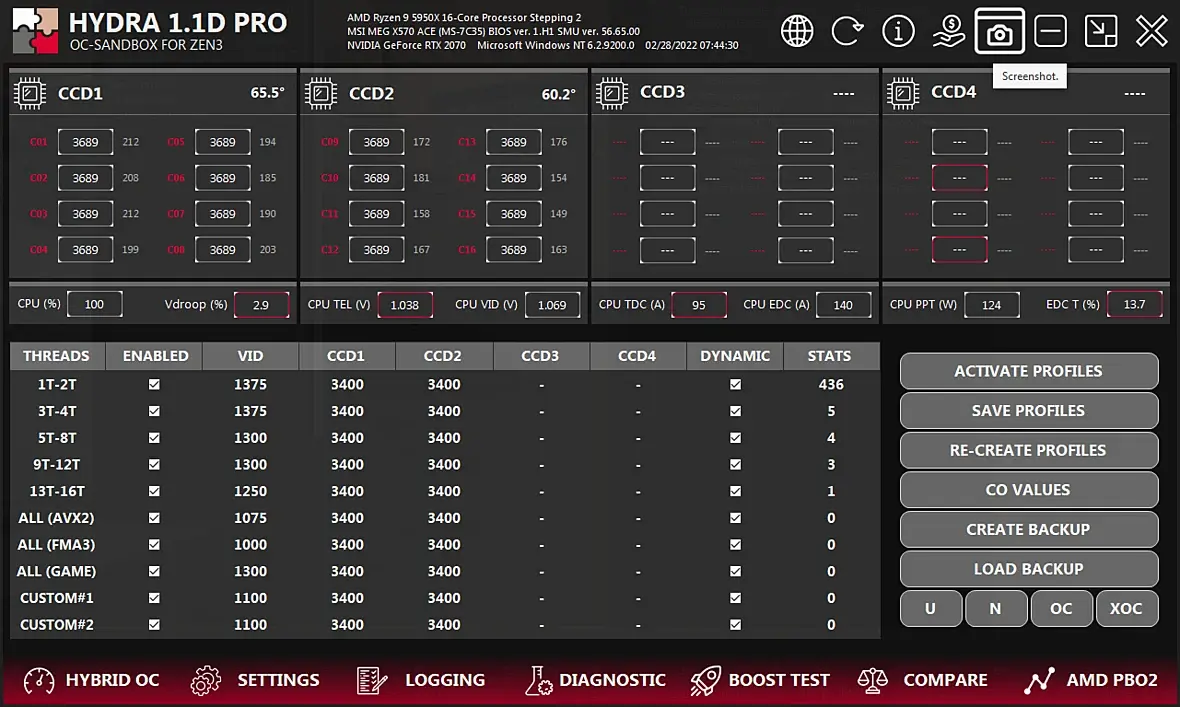This screenshot has height=707, width=1180.
Task: Take a screenshot with camera icon
Action: (999, 32)
